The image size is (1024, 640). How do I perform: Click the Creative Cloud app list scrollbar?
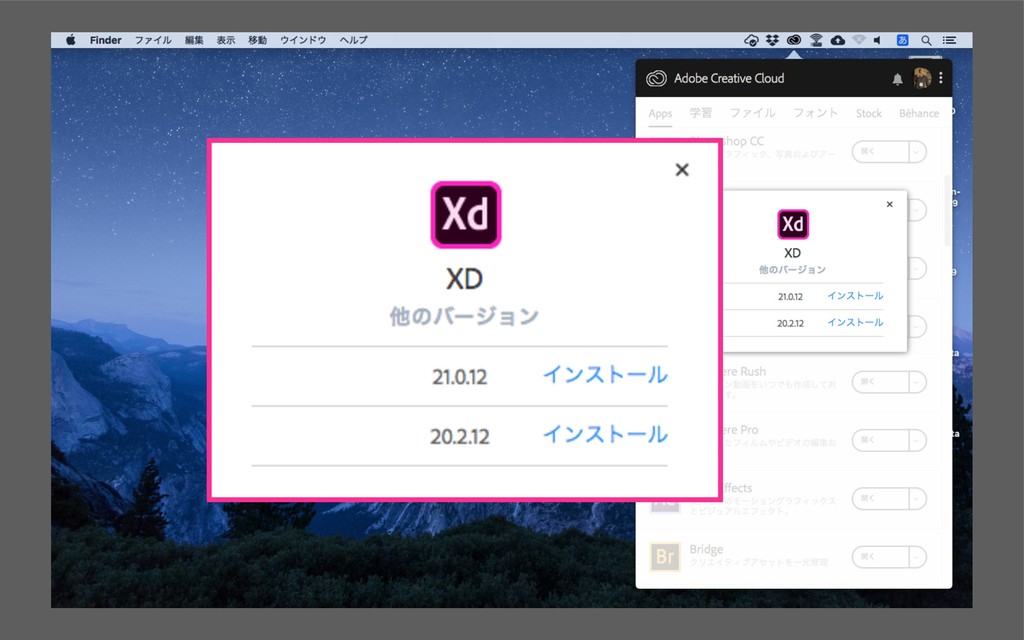tap(948, 210)
